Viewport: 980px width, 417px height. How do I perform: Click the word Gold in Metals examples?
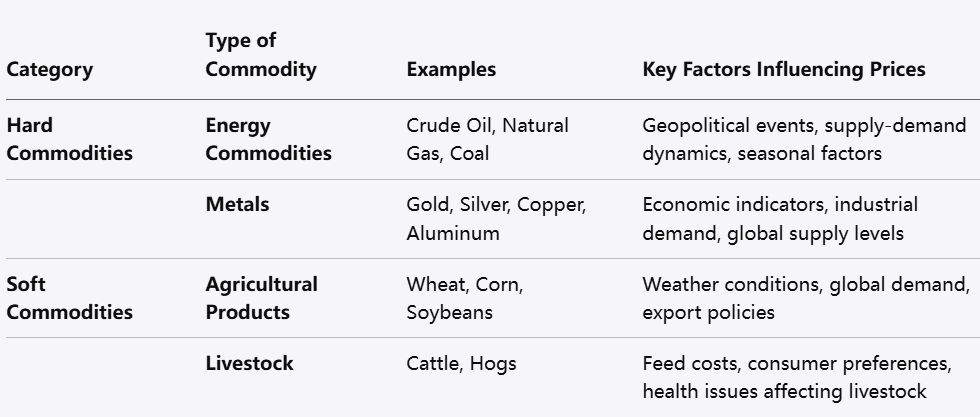pos(428,205)
